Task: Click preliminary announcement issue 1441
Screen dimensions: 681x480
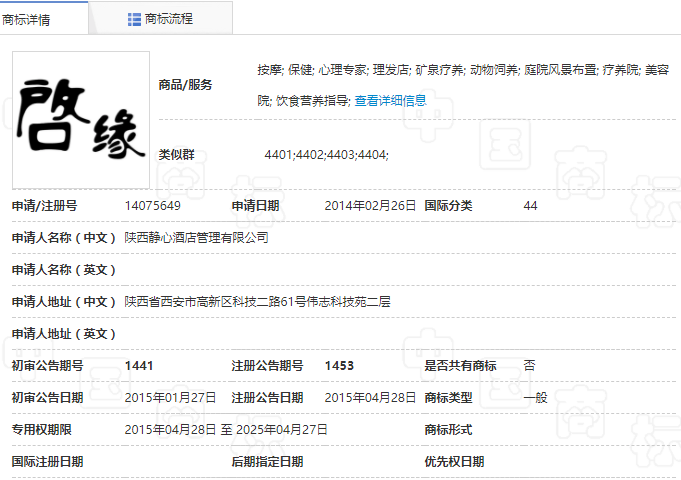Action: (139, 366)
